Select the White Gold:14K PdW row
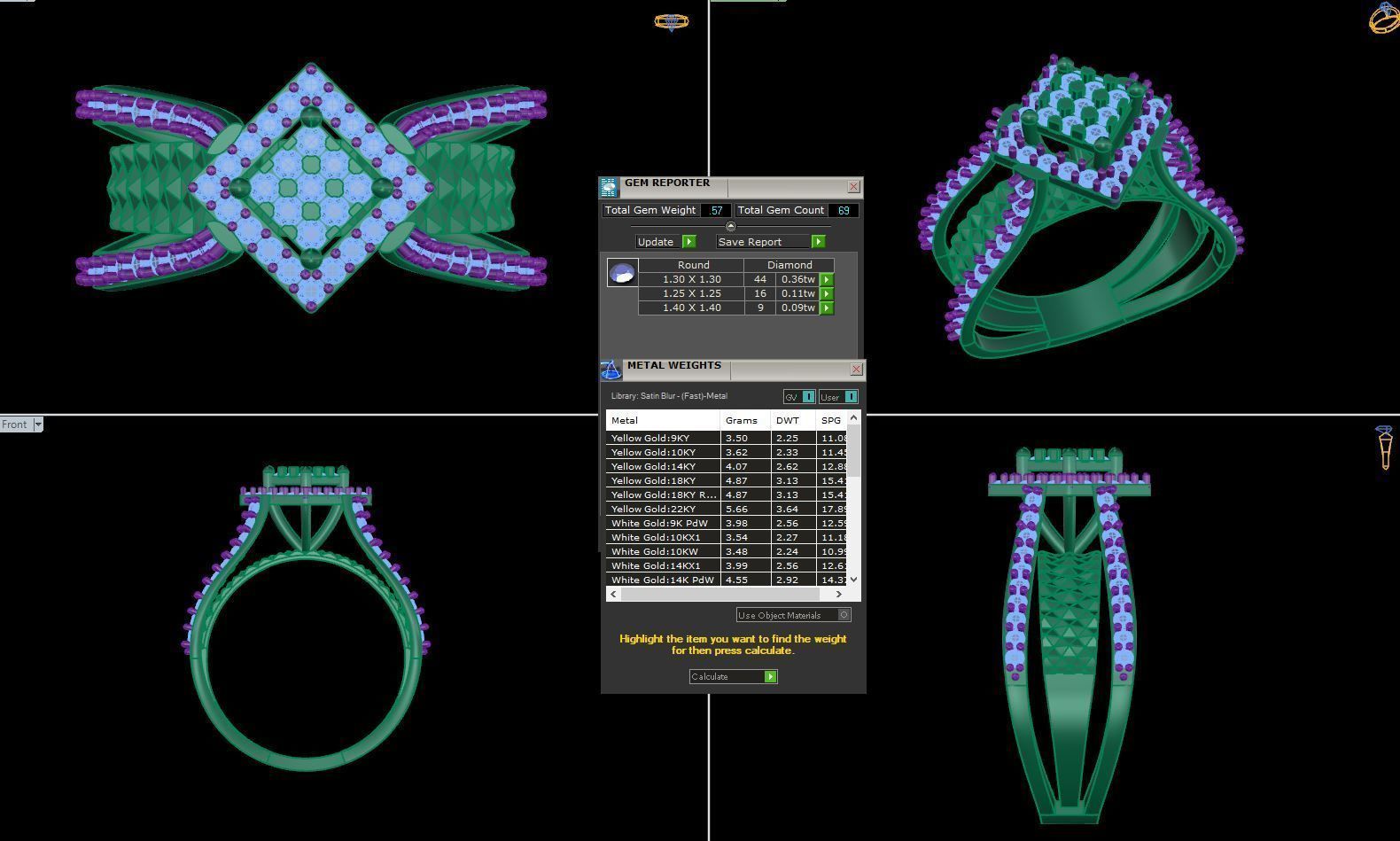The width and height of the screenshot is (1400, 841). point(727,580)
